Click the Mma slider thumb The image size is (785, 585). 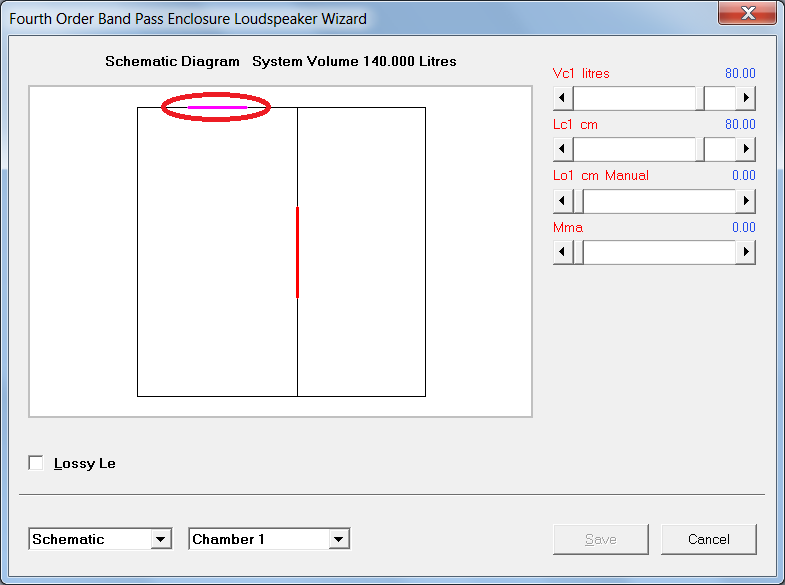[578, 252]
